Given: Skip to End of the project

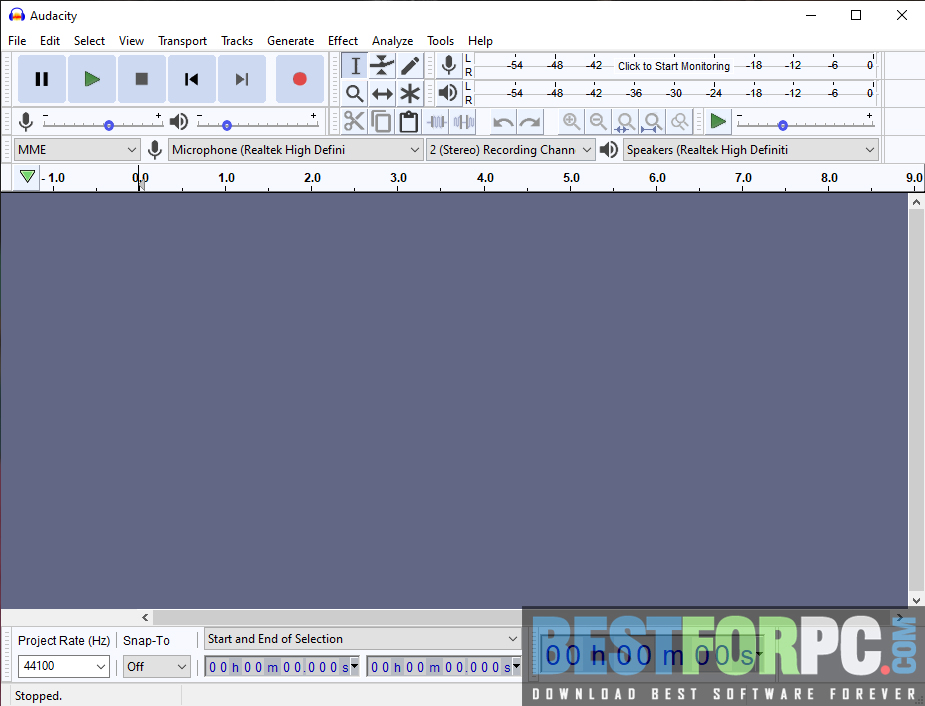Looking at the screenshot, I should click(242, 79).
